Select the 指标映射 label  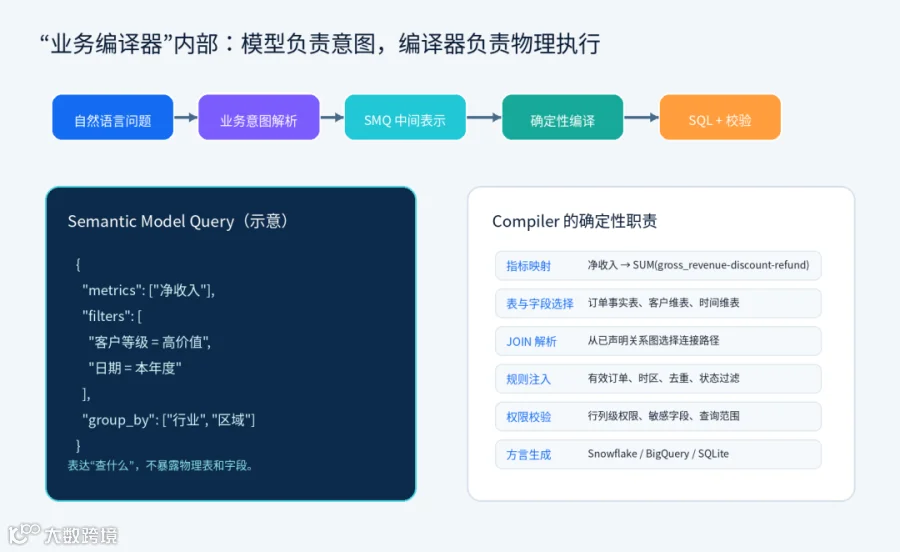coord(529,266)
